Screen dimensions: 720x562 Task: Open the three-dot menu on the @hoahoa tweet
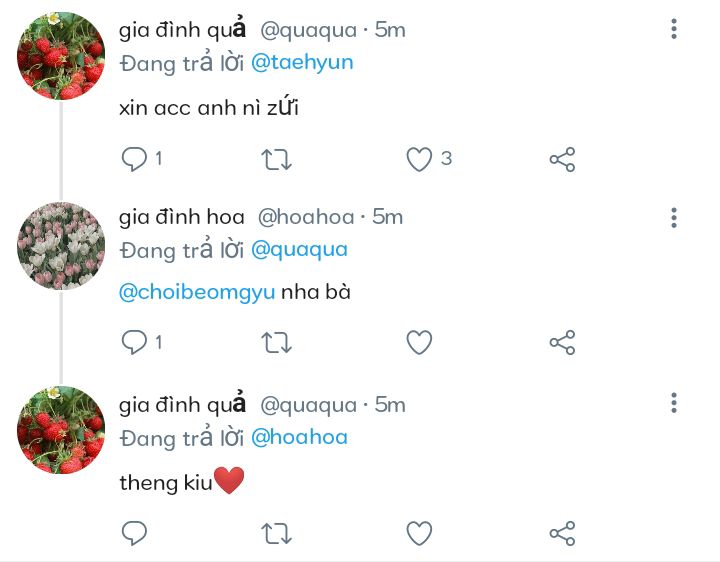point(674,217)
